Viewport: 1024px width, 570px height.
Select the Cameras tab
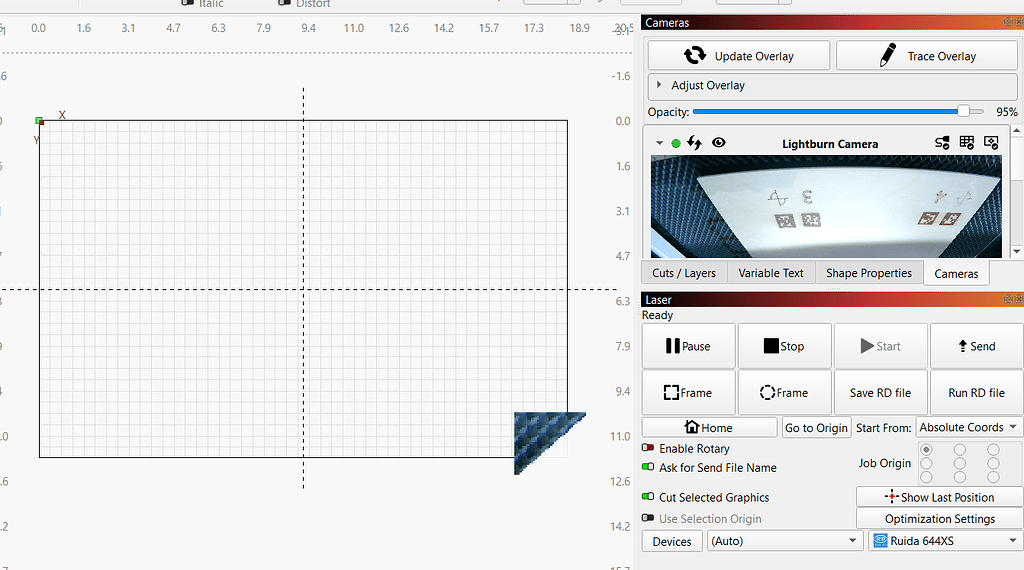point(956,274)
